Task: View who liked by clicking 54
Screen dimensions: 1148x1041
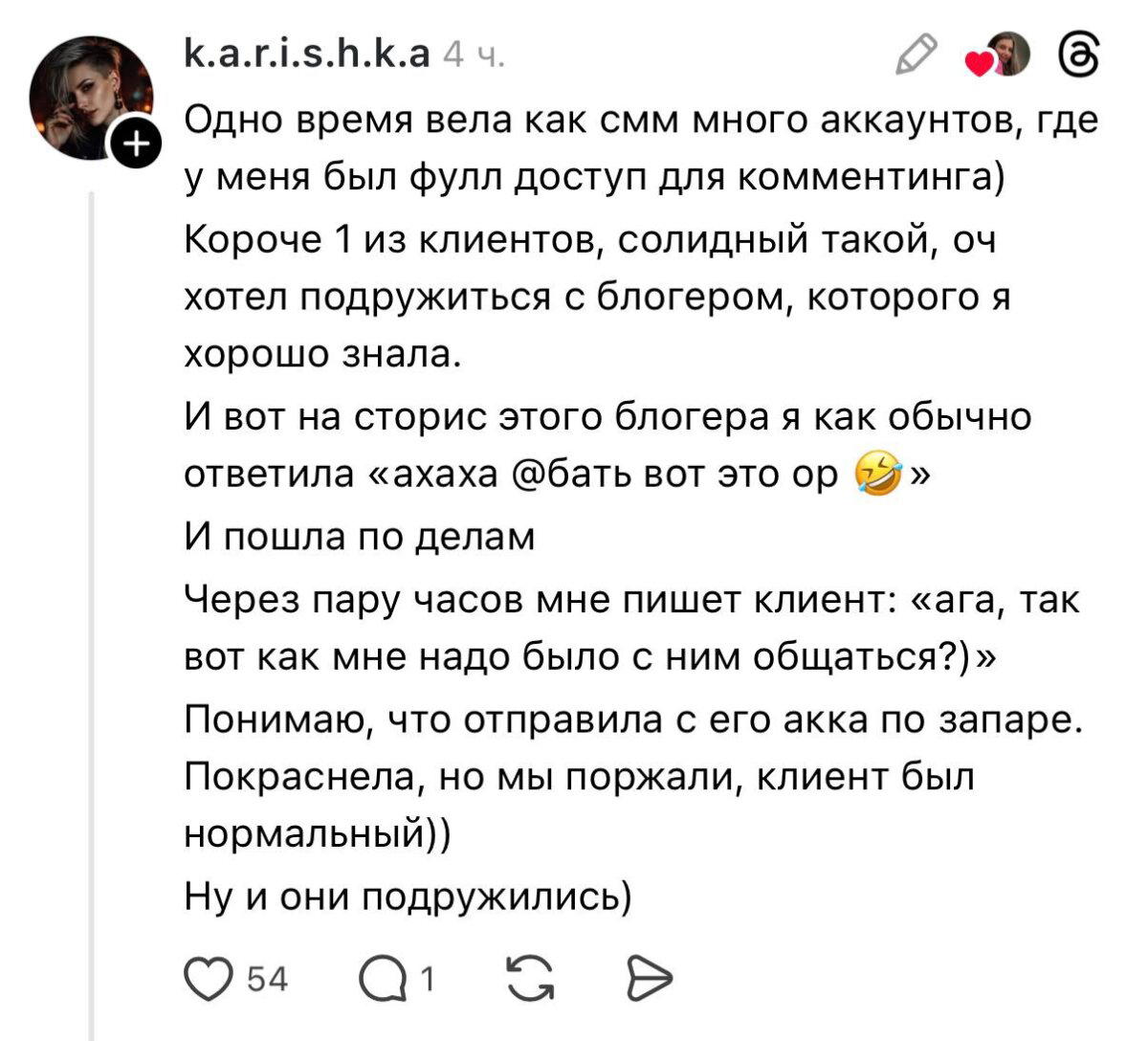Action: [266, 978]
